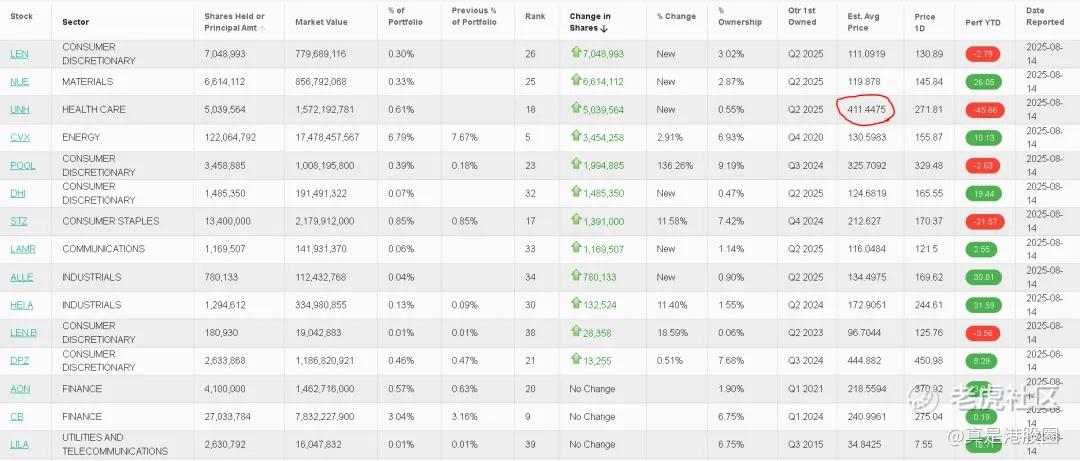Click the up arrow next to 1,994,885
The width and height of the screenshot is (1080, 461).
click(x=576, y=164)
